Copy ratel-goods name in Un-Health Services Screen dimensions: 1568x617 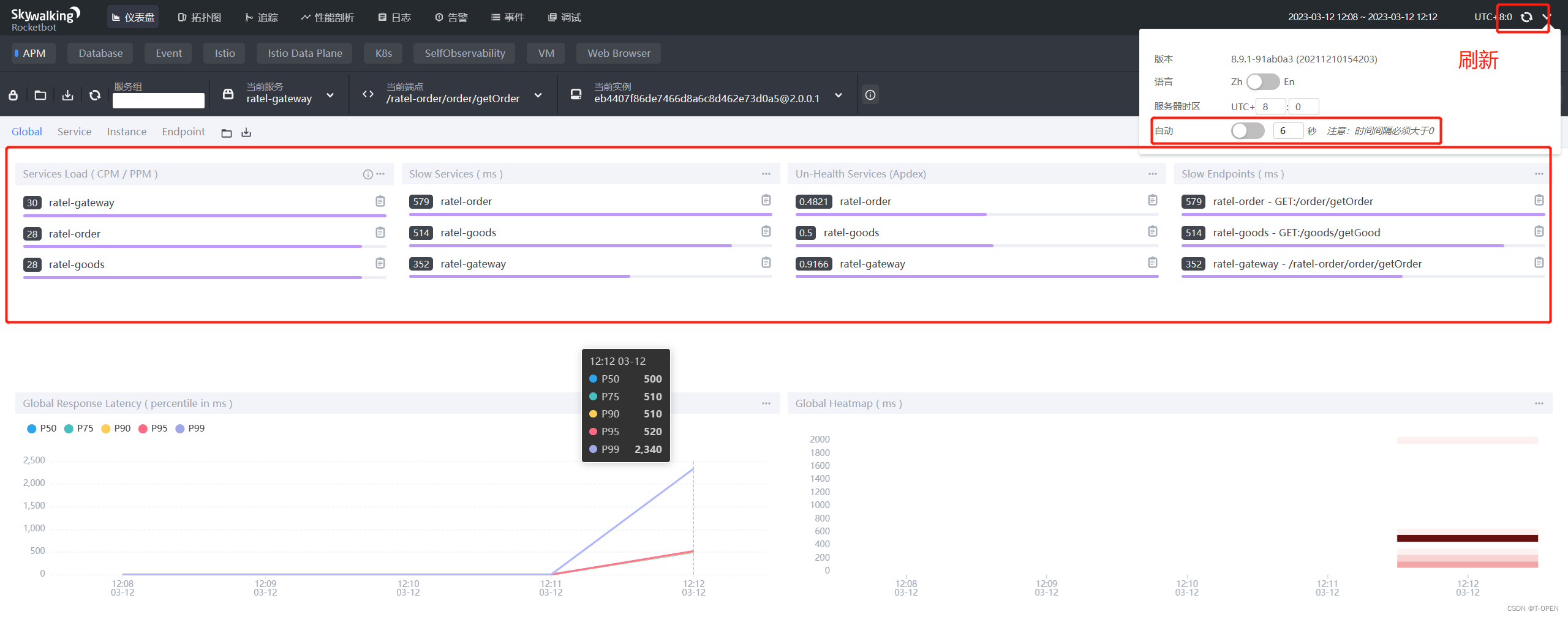pyautogui.click(x=1153, y=231)
